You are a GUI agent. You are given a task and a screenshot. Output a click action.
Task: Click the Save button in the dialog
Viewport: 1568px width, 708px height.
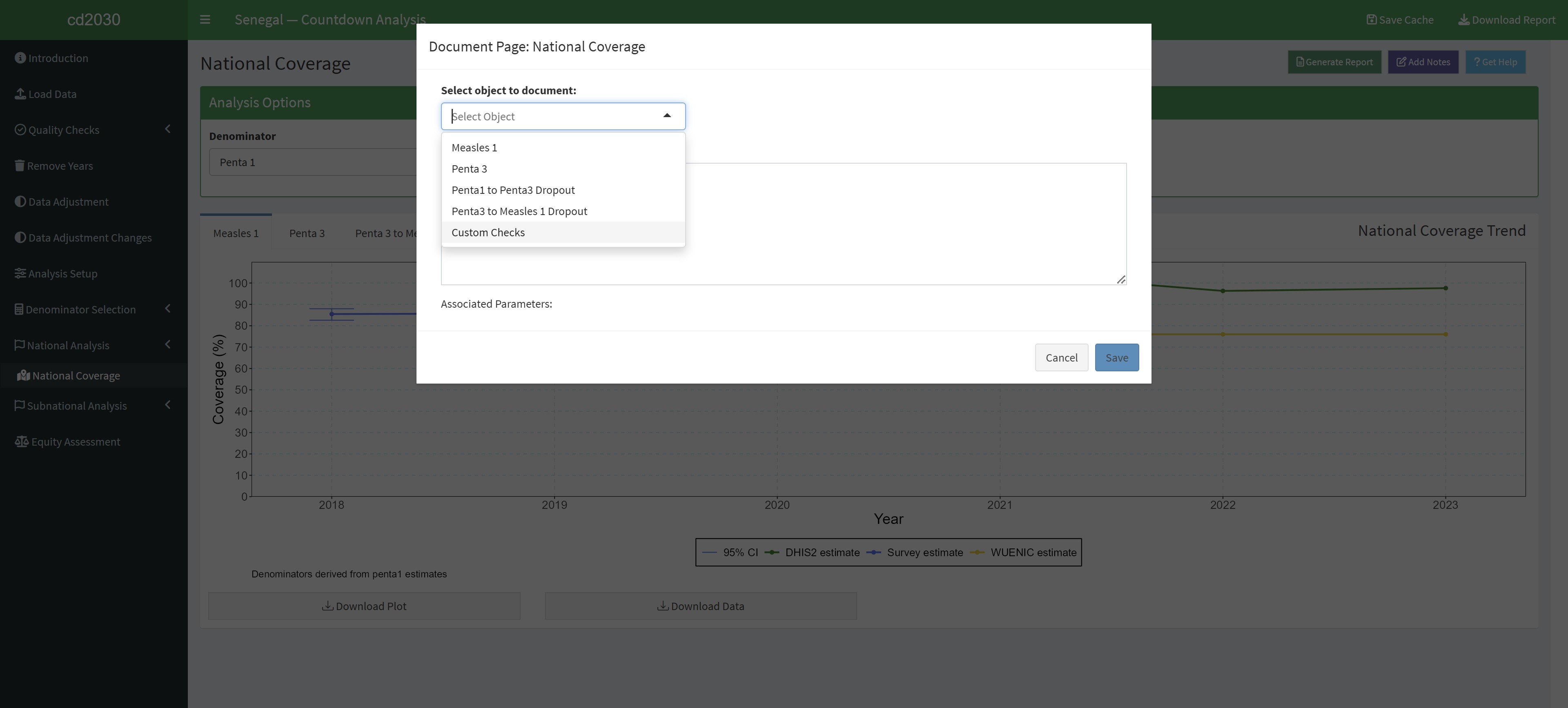[x=1116, y=357]
